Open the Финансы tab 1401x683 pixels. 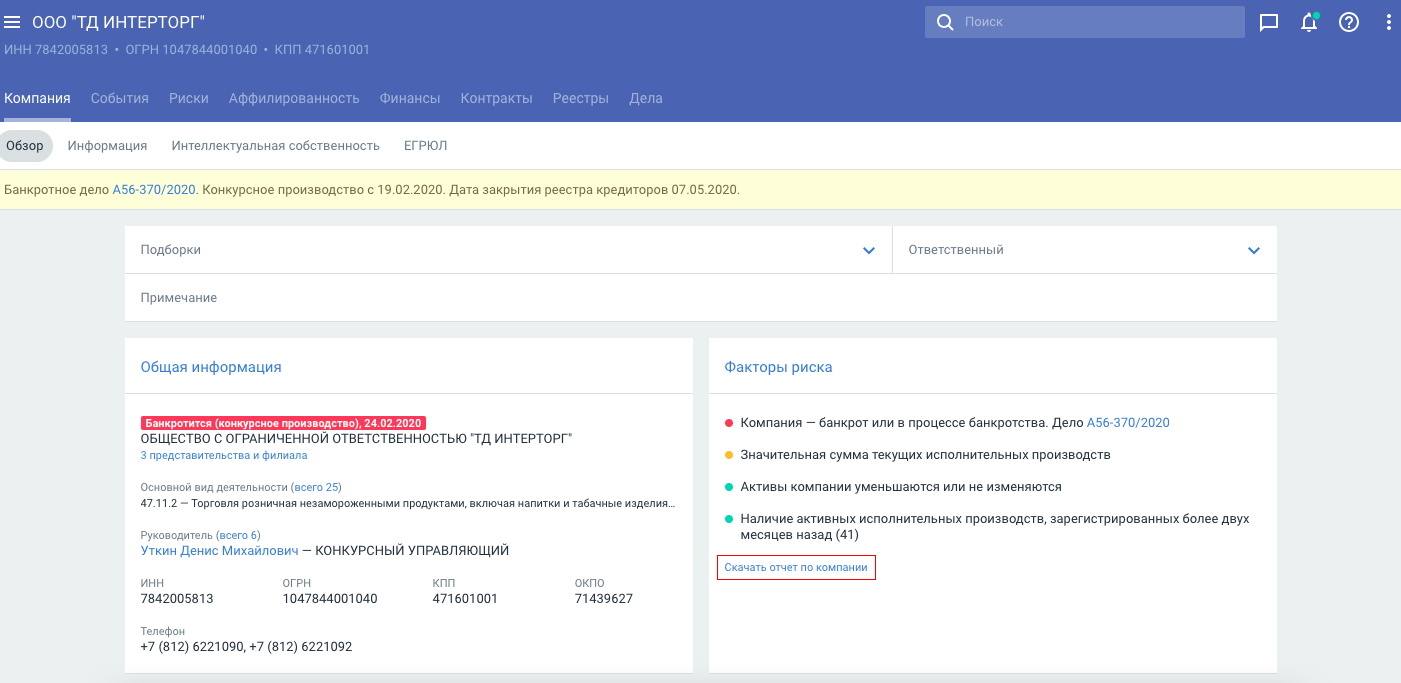coord(410,98)
